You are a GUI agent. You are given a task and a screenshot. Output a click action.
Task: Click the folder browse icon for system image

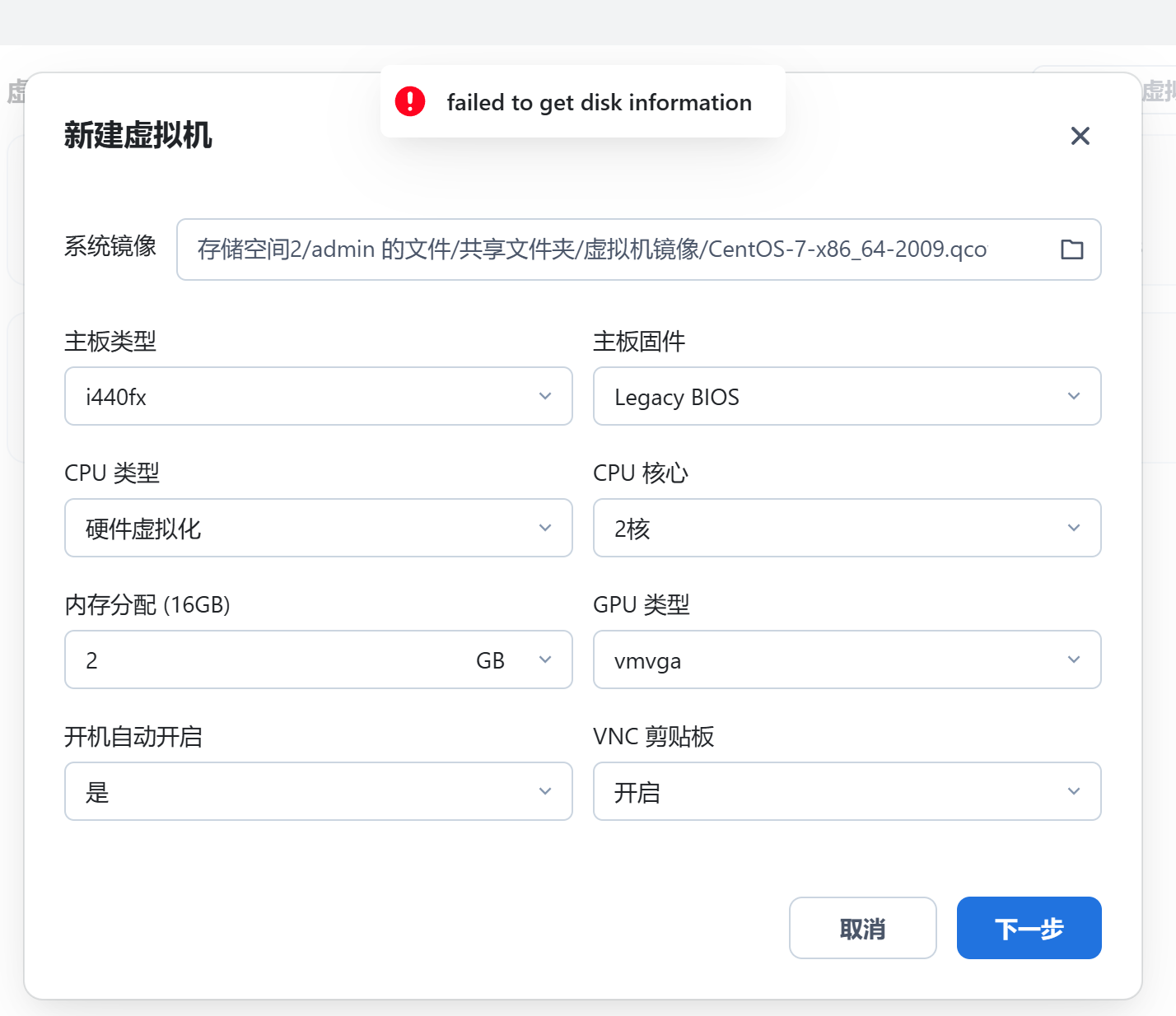pyautogui.click(x=1071, y=249)
